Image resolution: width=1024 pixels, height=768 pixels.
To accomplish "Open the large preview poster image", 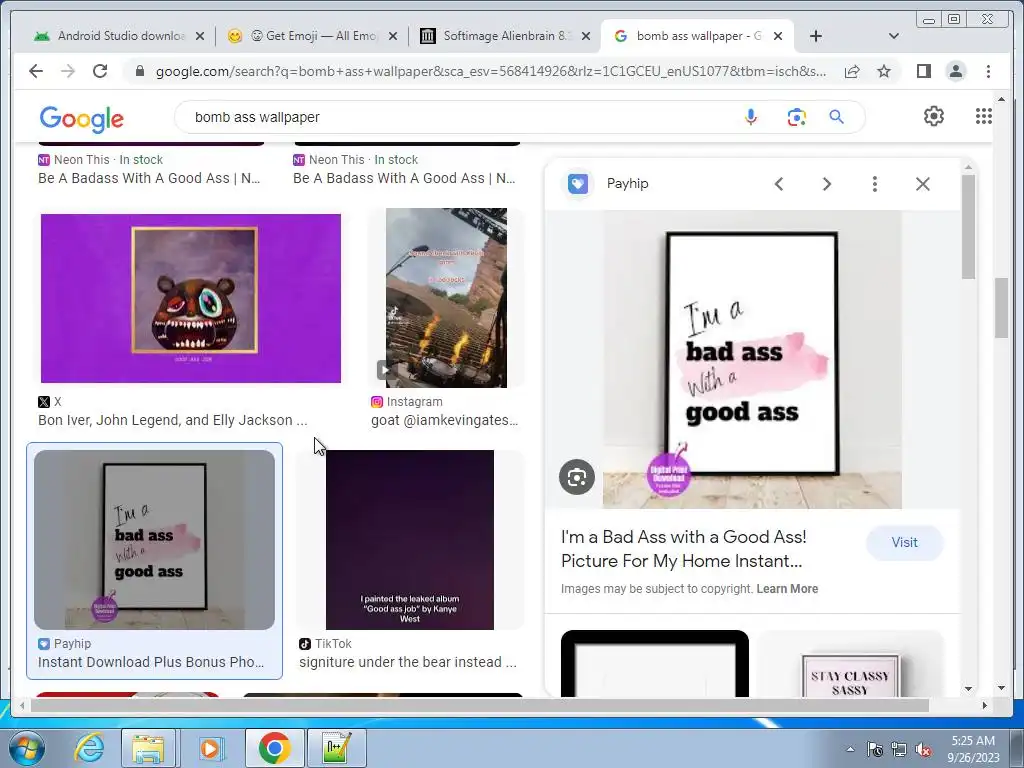I will (752, 360).
